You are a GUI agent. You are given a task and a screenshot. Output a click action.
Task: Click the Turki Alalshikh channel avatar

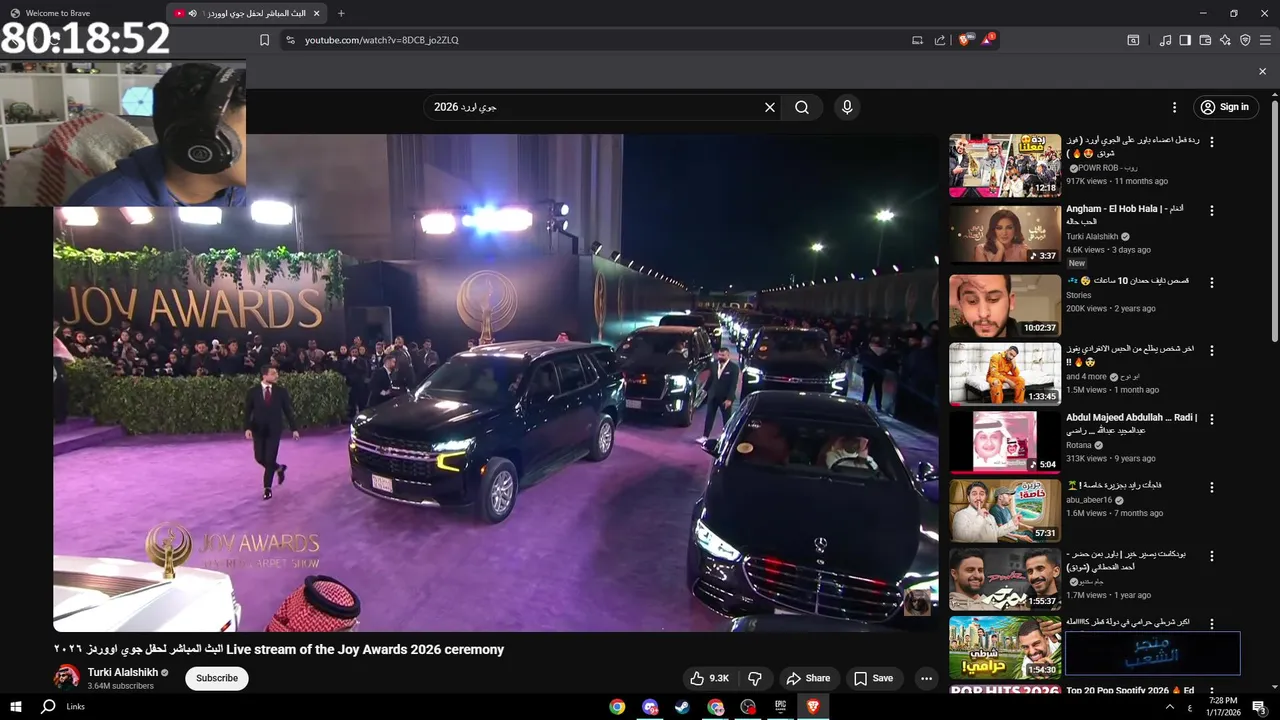click(x=67, y=677)
